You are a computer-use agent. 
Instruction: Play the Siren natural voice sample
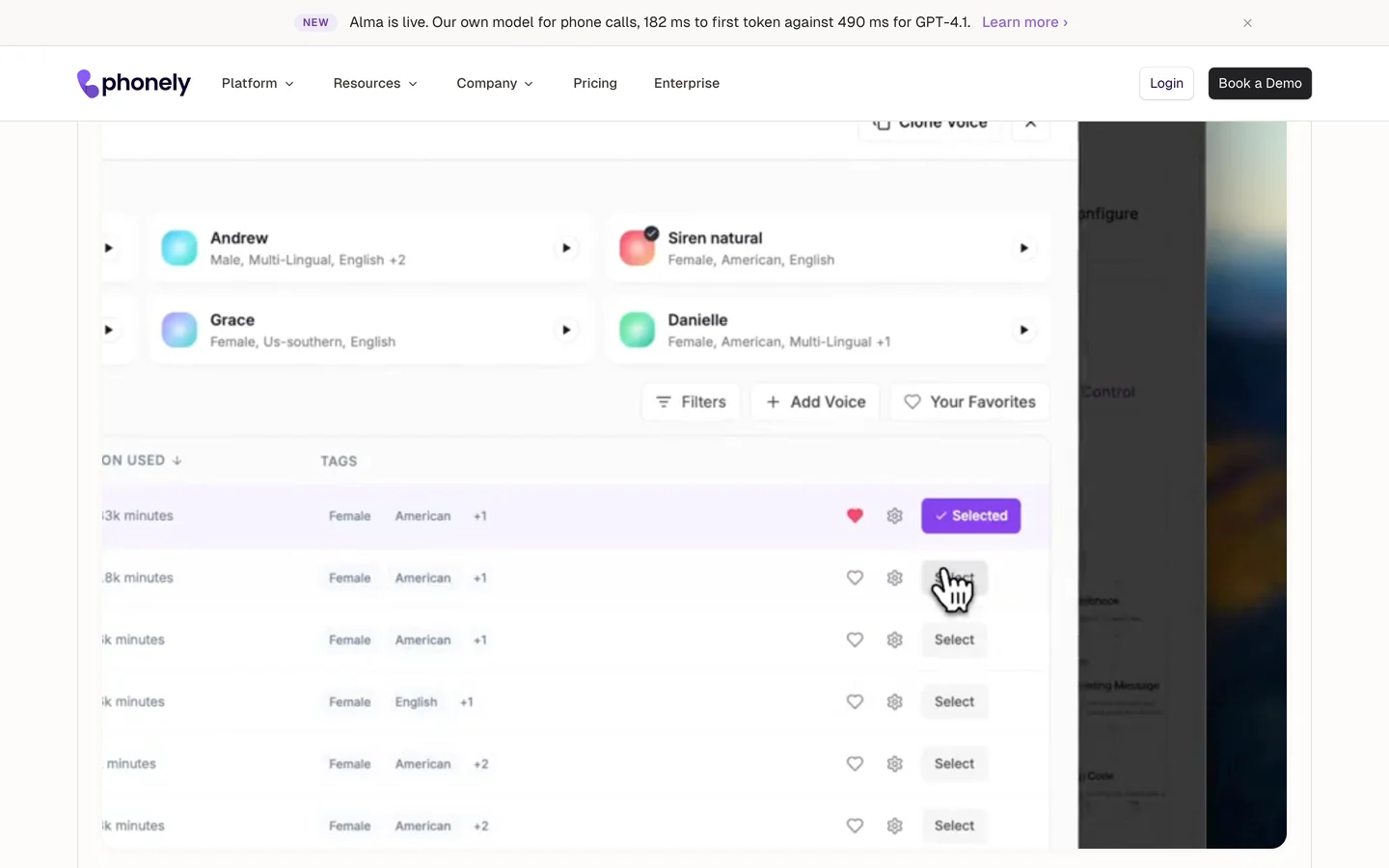click(1023, 248)
